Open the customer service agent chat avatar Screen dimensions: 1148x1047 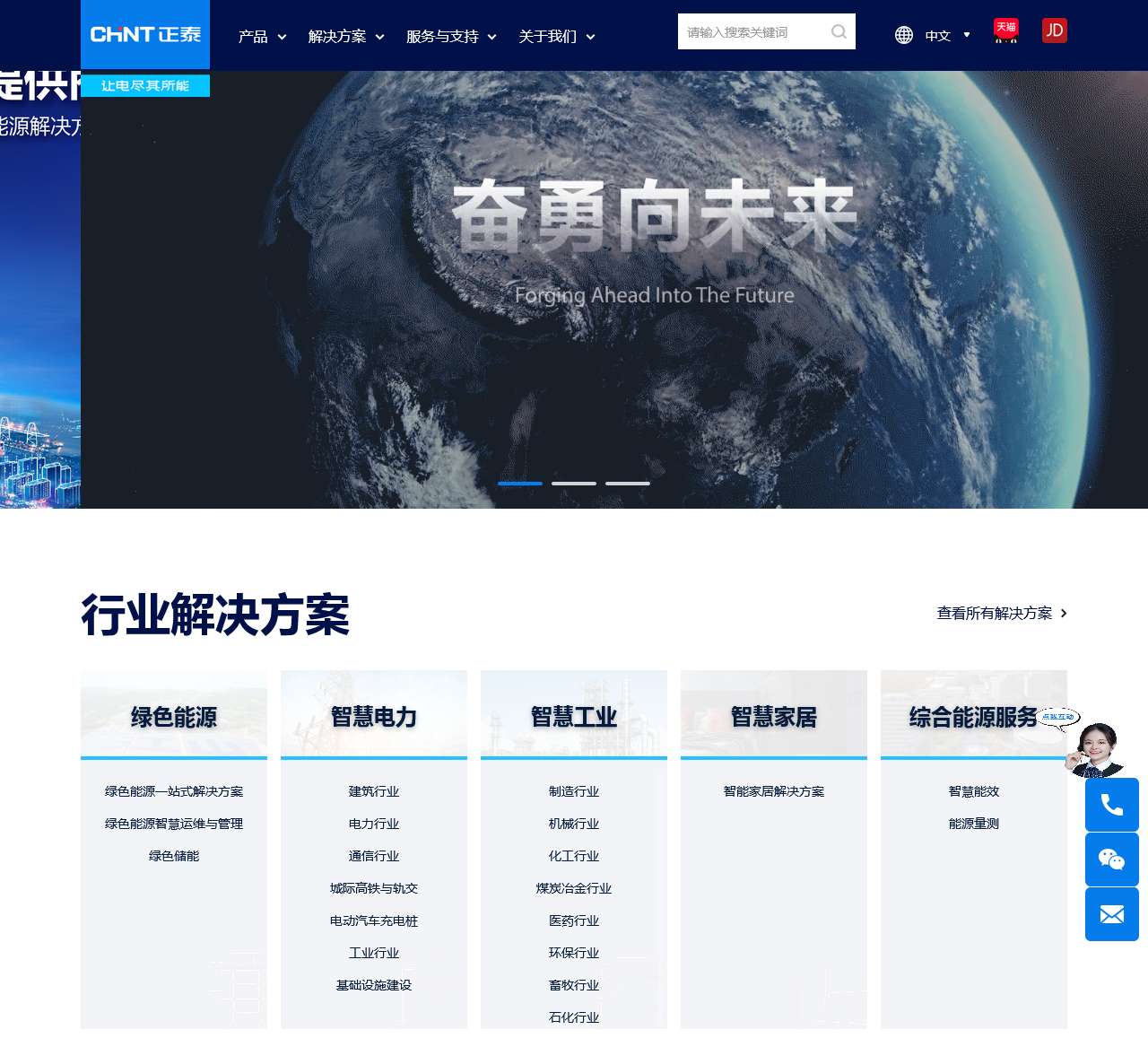[1096, 749]
